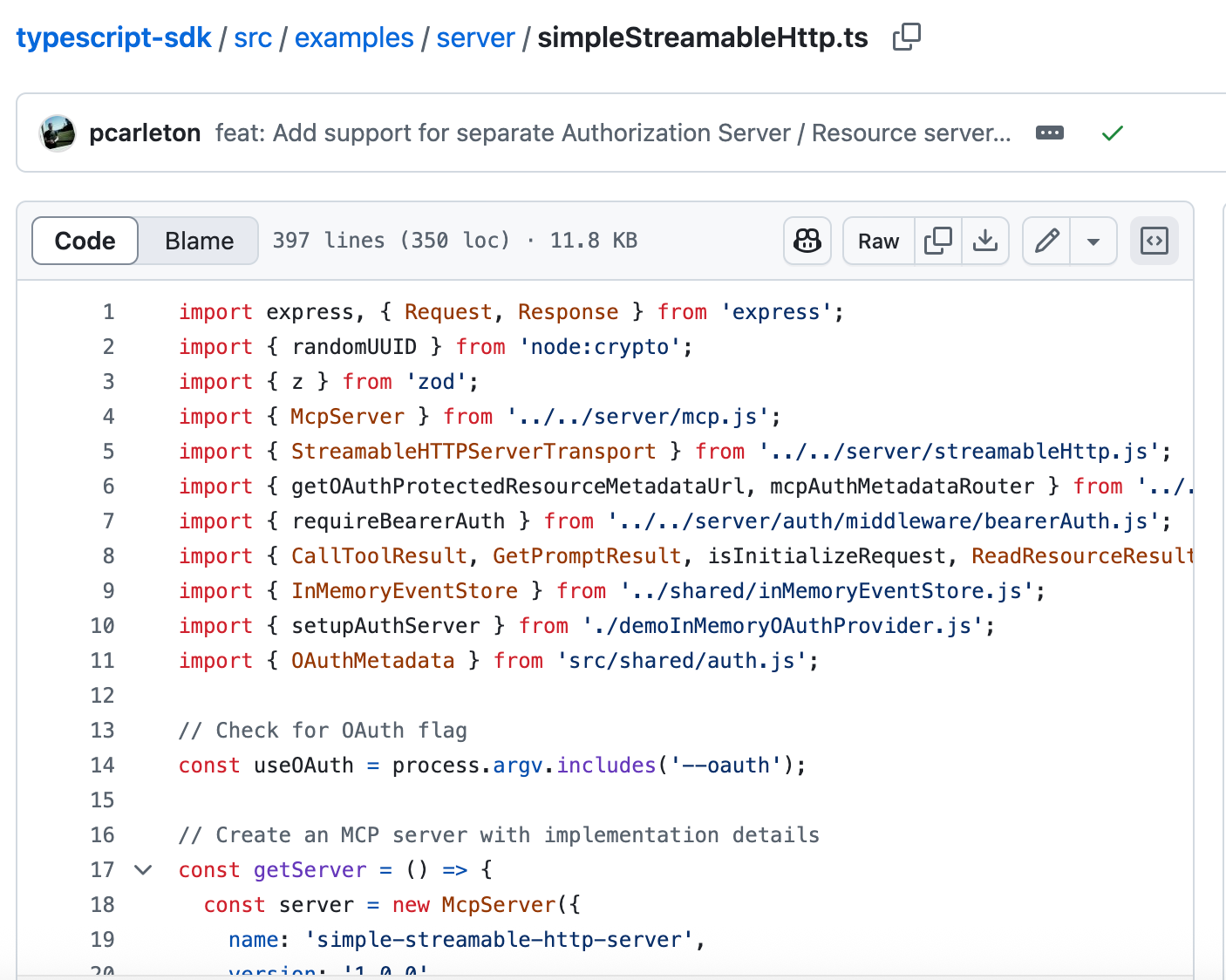Open the symbols panel icon
Viewport: 1226px width, 980px height.
1154,241
